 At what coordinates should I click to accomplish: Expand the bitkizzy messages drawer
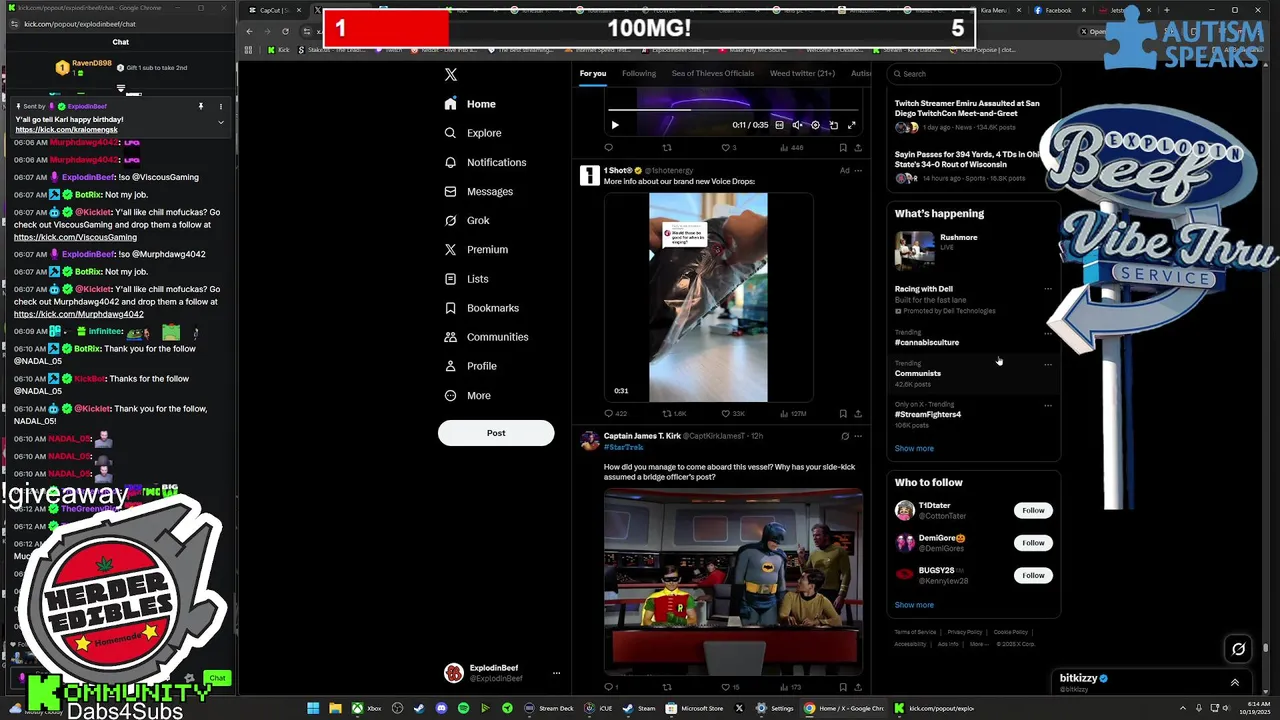click(1234, 683)
